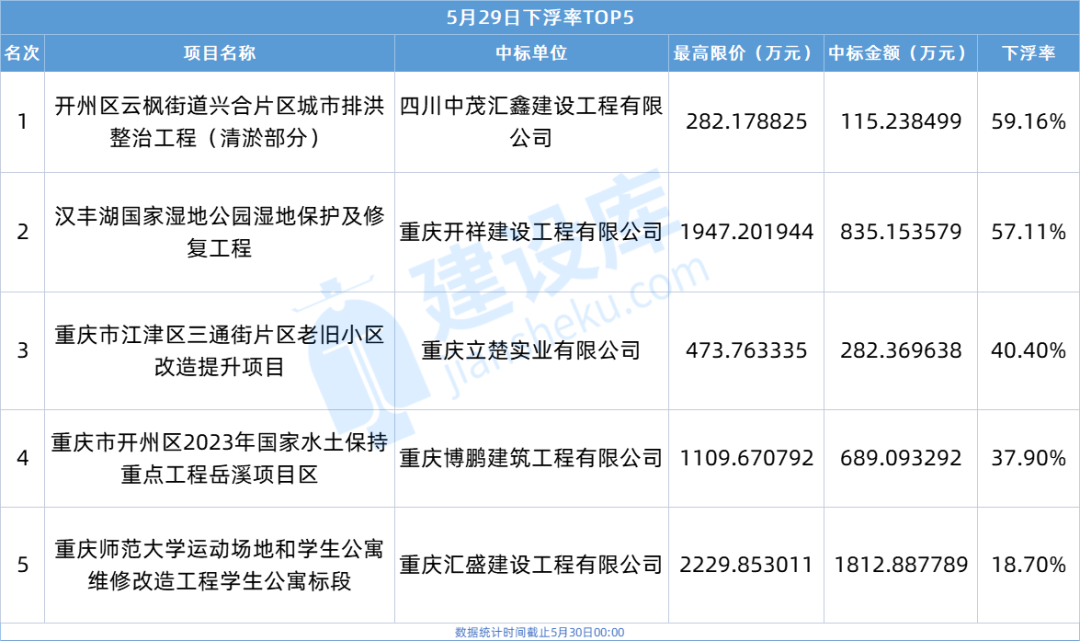Select the price ceiling value 1947.201944
Viewport: 1080px width, 641px height.
pyautogui.click(x=746, y=232)
